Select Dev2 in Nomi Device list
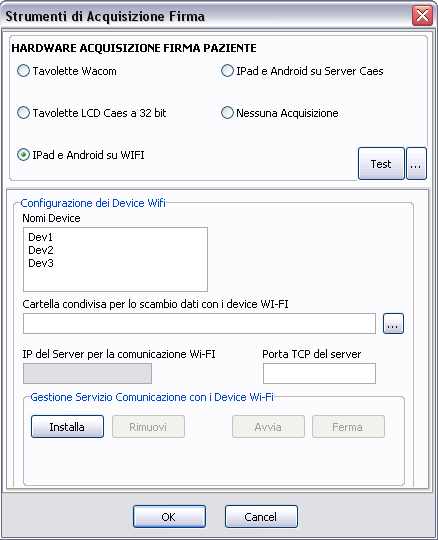 tap(41, 250)
